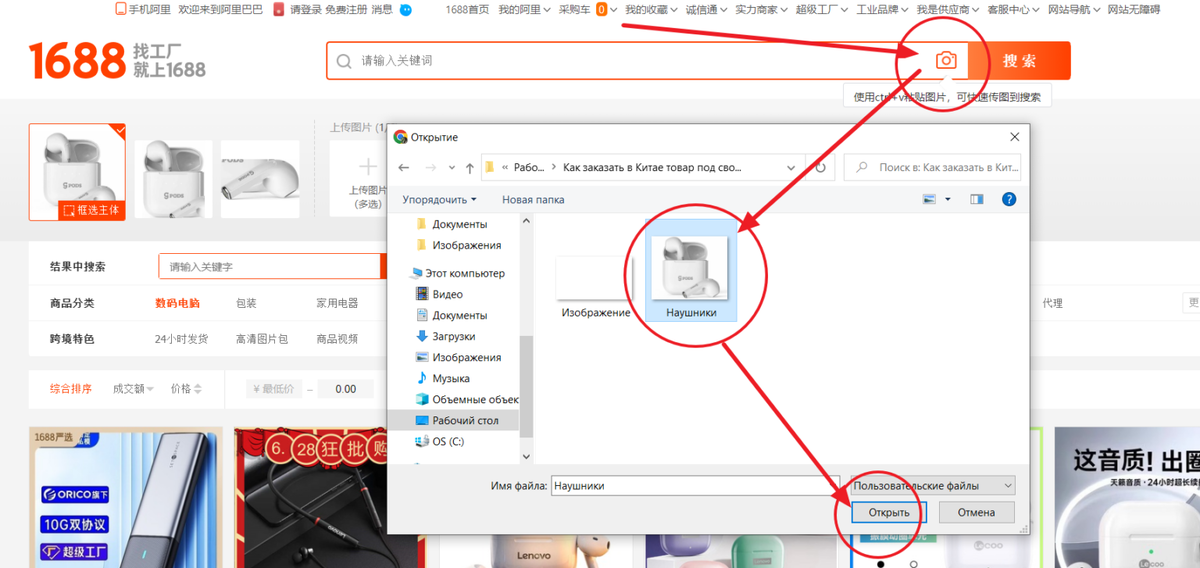Click the Refresh icon in file dialog
Screen dimensions: 1200x568
point(820,167)
